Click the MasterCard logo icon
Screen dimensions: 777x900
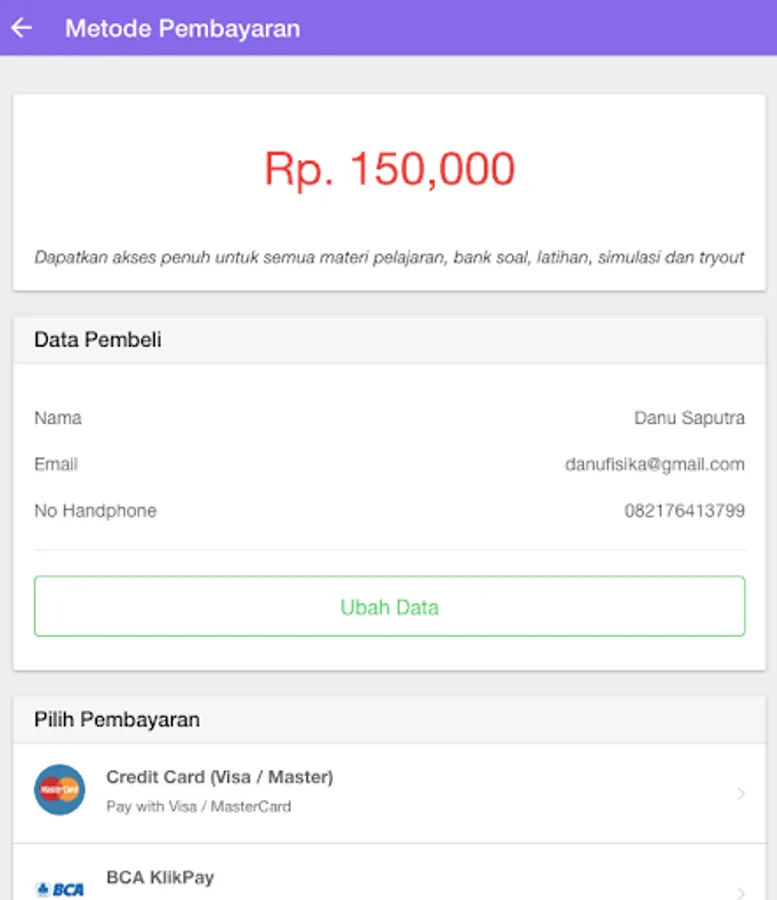coord(60,790)
